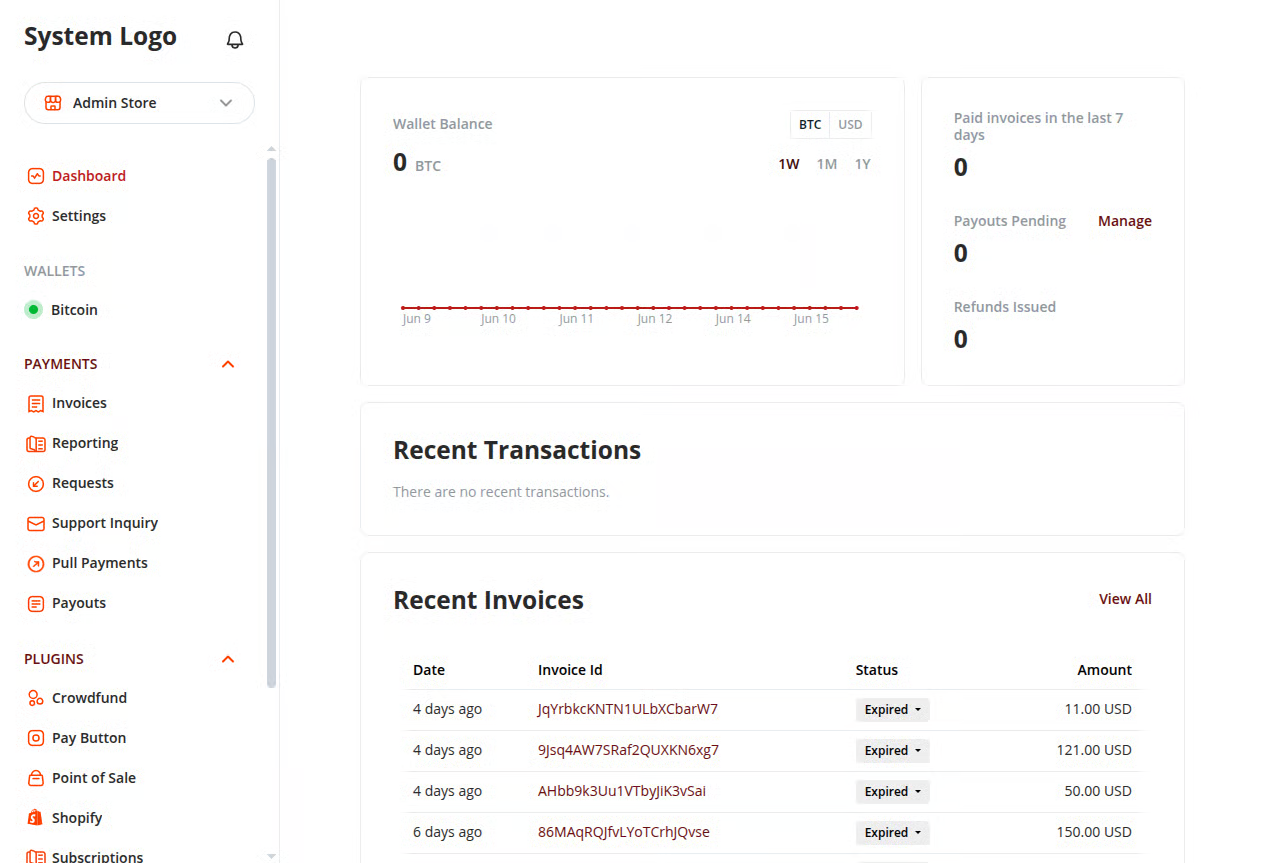Click the System Logo title
This screenshot has width=1265, height=863.
[100, 37]
